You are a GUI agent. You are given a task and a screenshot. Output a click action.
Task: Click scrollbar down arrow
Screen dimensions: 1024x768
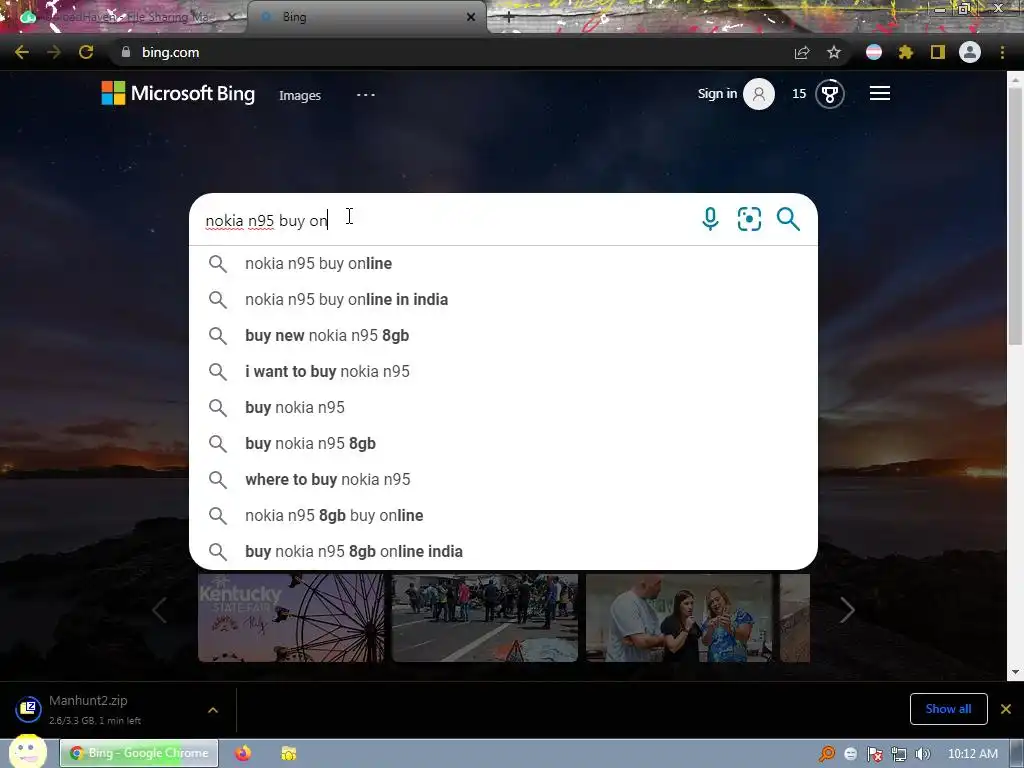[1015, 672]
